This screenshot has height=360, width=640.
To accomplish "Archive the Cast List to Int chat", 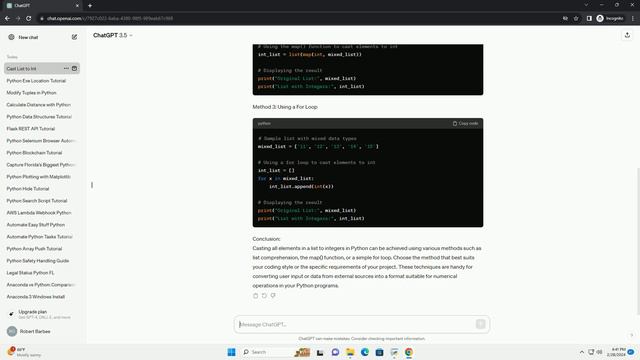I will (74, 69).
